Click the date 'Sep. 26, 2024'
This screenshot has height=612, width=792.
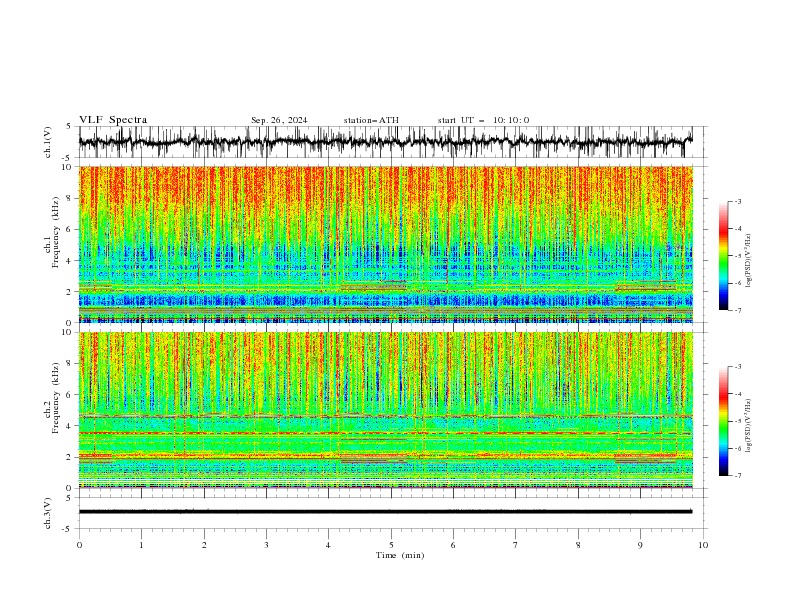coord(279,120)
